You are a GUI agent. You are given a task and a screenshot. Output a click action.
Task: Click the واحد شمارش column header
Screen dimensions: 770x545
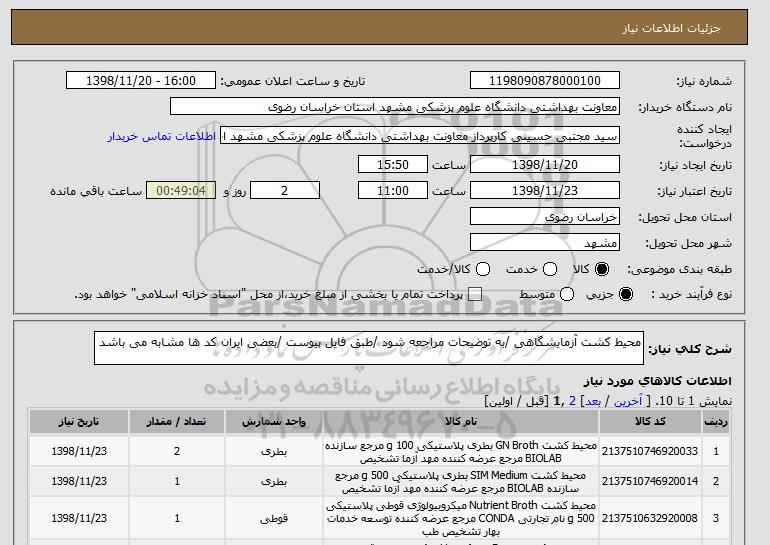pos(274,422)
